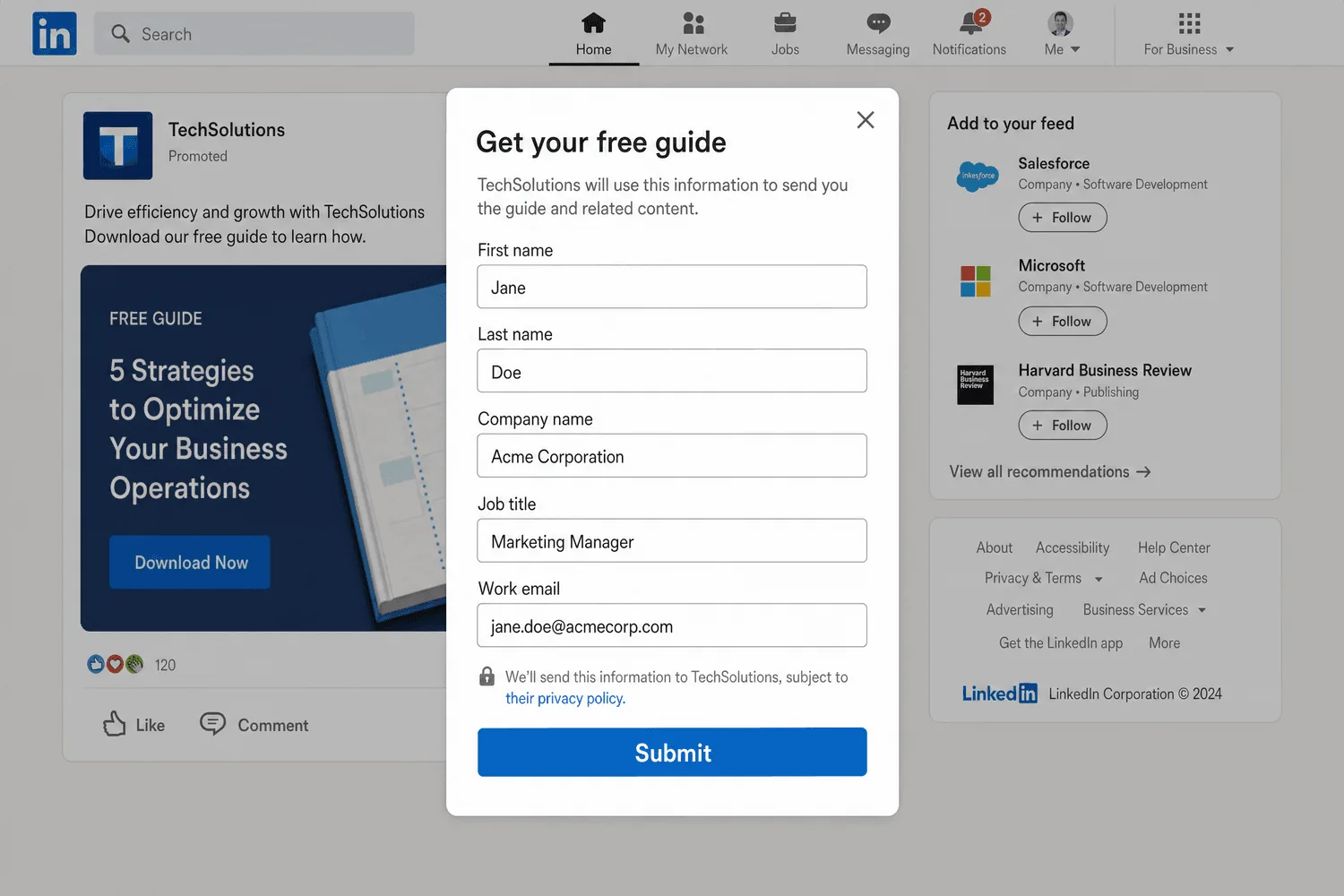This screenshot has height=896, width=1344.
Task: Open the For Business grid icon
Action: (x=1189, y=22)
